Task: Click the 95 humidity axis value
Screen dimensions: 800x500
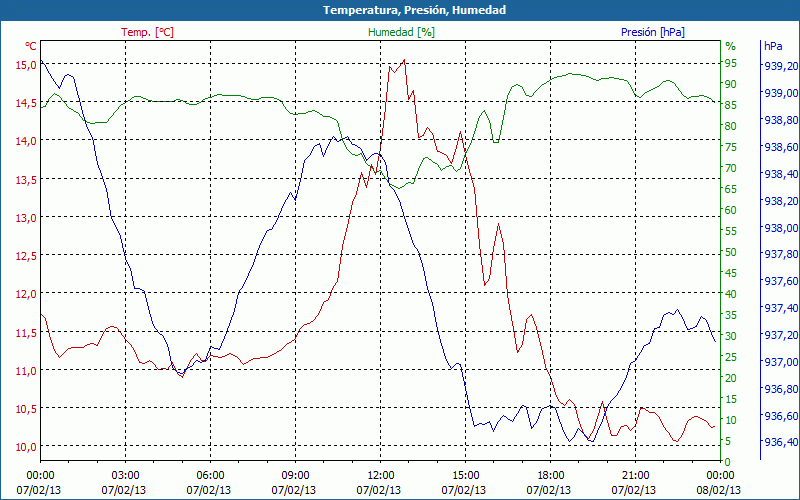Action: (731, 63)
